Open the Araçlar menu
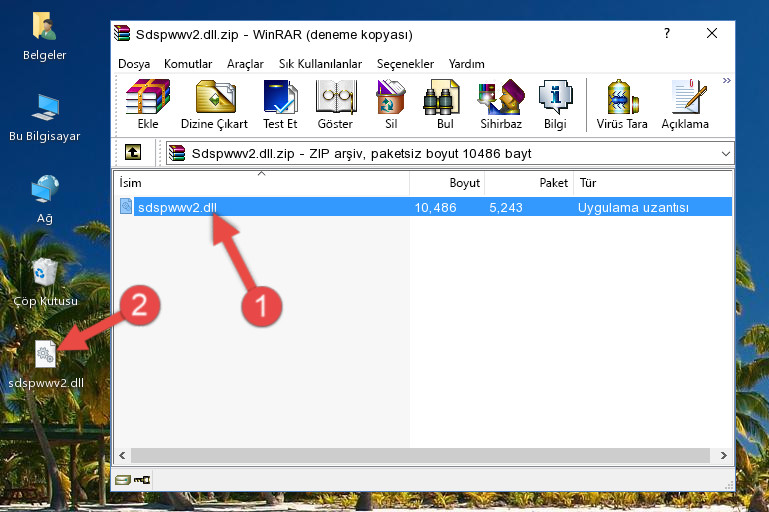The height and width of the screenshot is (512, 769). pos(245,64)
